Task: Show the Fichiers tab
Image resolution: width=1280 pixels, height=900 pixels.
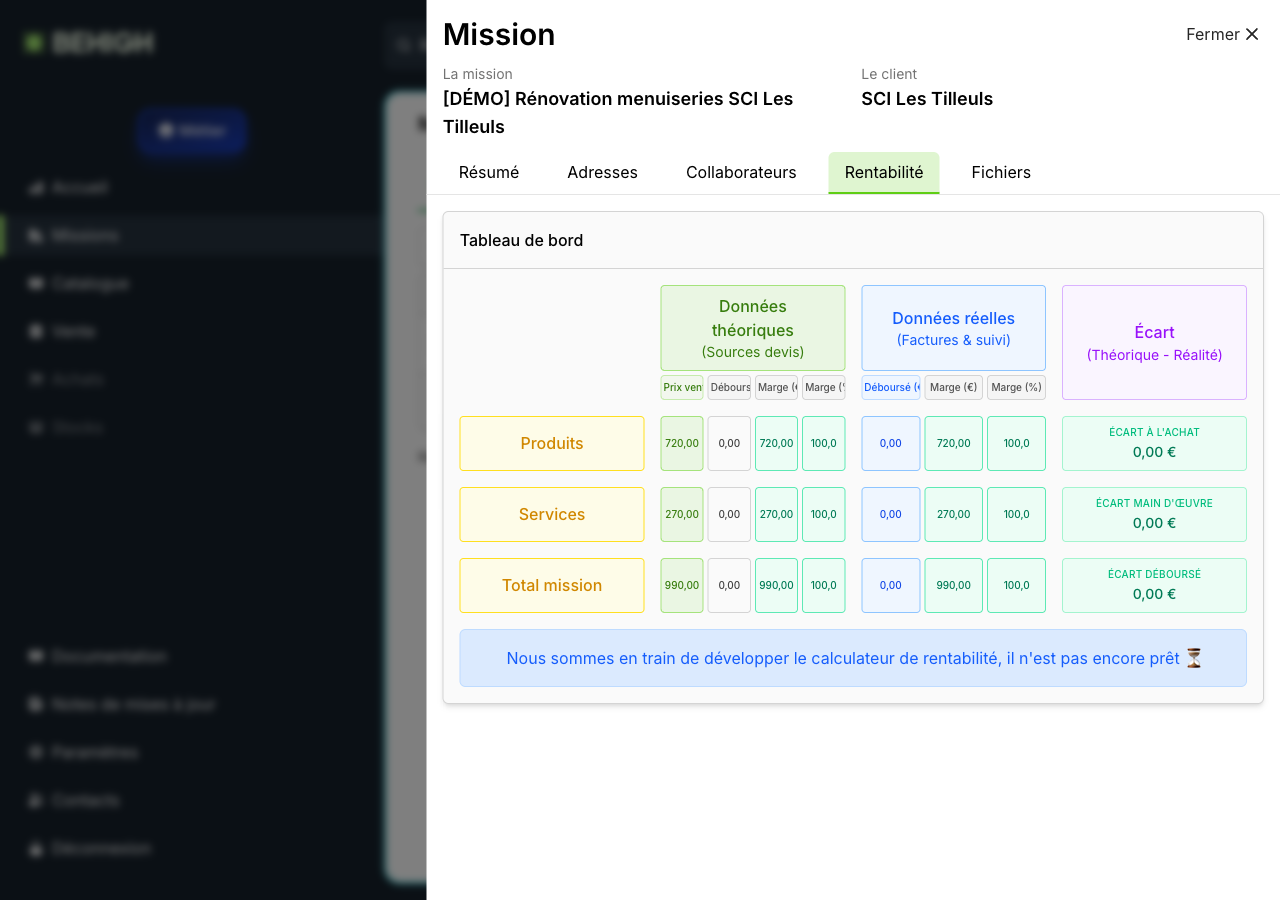Action: (x=1001, y=172)
